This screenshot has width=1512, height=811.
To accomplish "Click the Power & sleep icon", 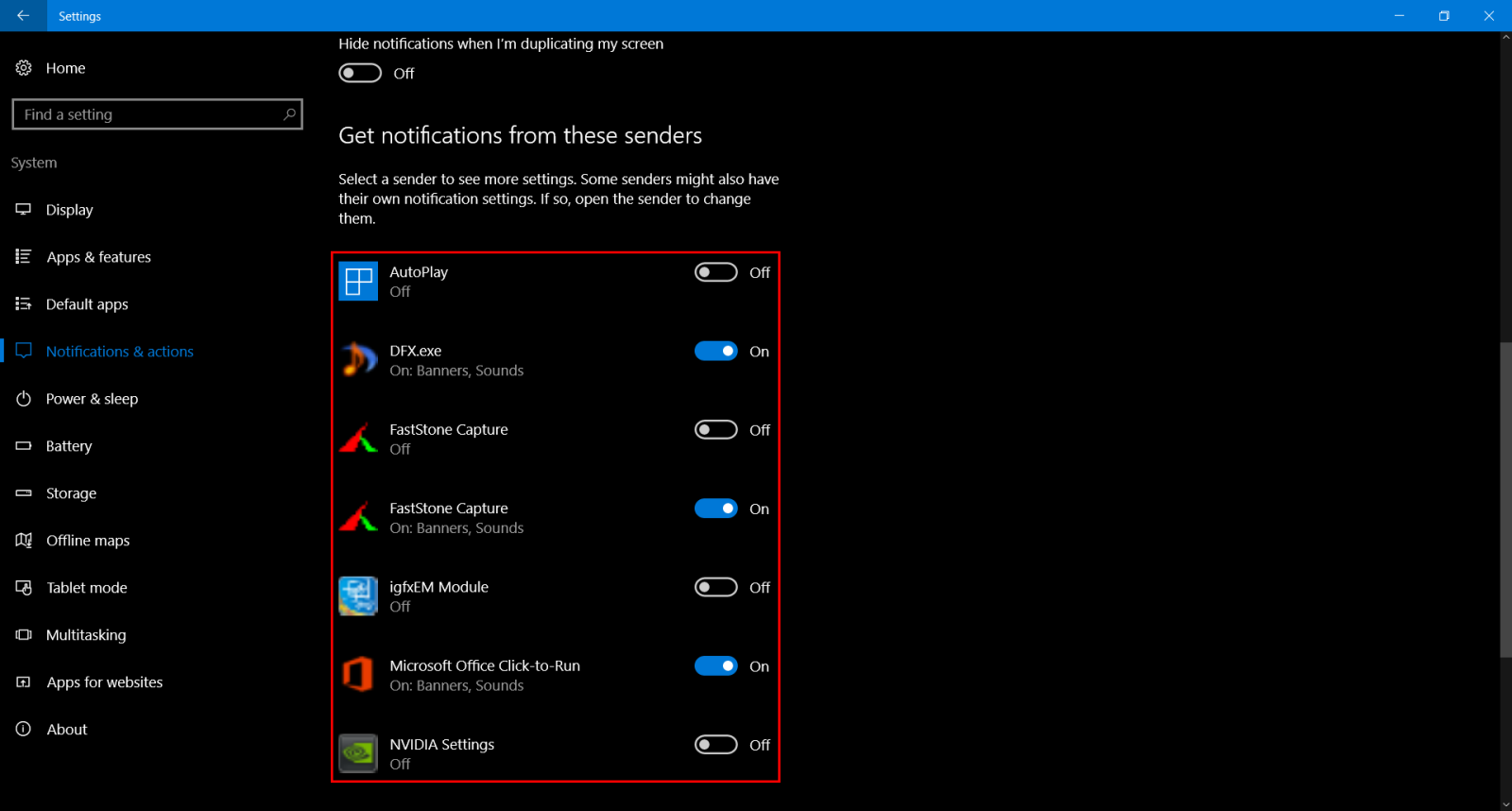I will point(24,399).
